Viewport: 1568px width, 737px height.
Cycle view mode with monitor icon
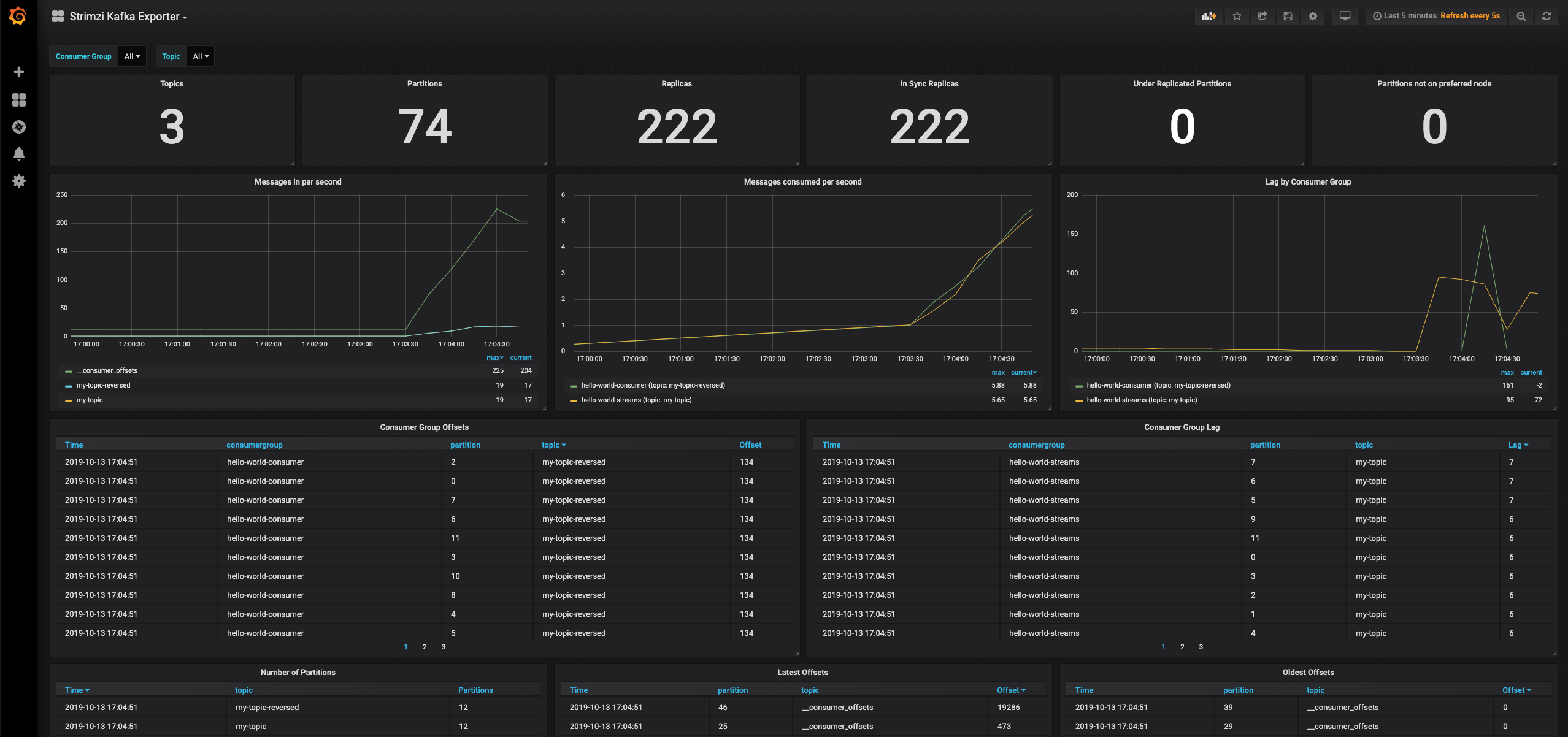1345,16
